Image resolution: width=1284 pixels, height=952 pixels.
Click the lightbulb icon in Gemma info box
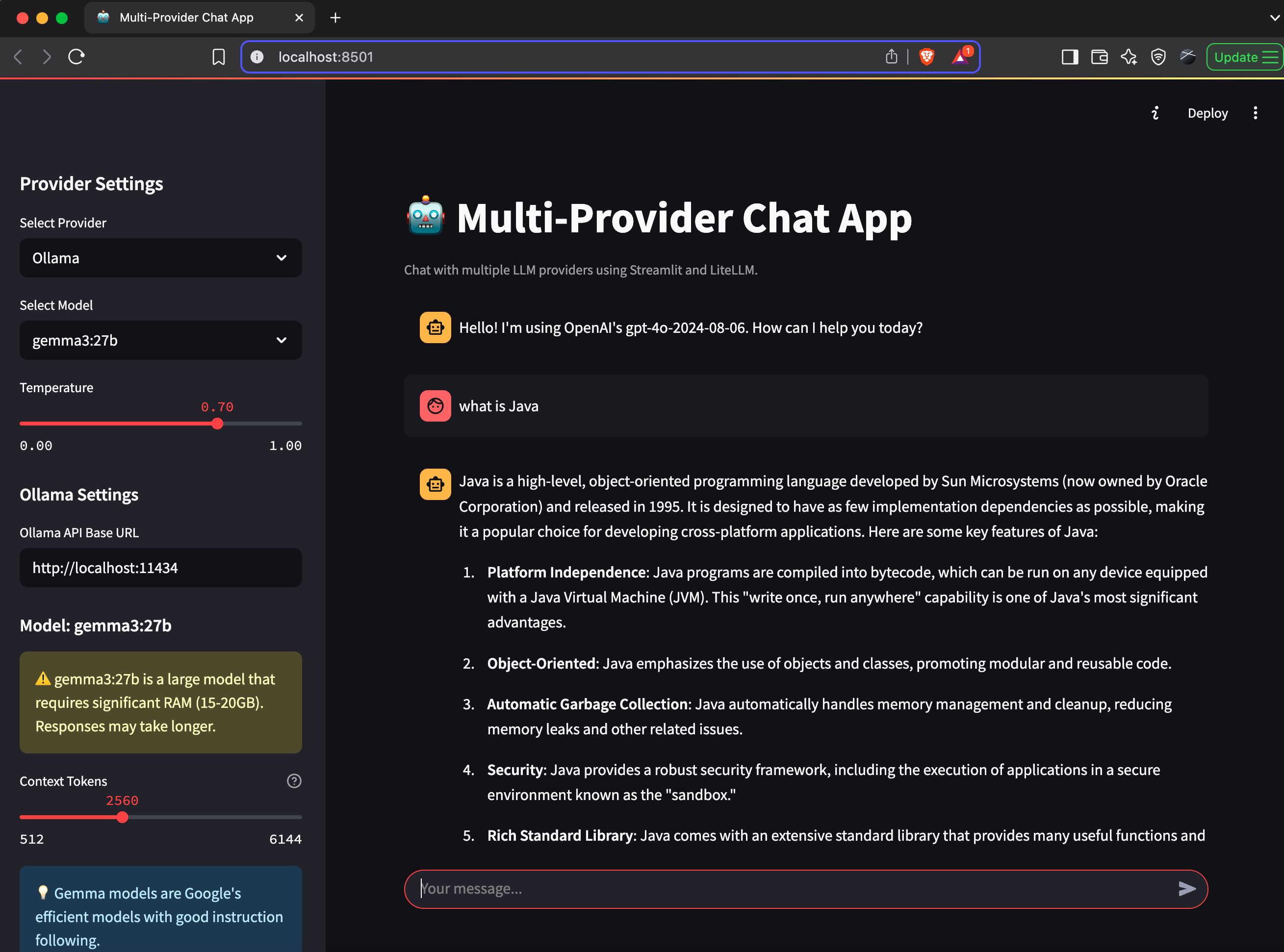[x=43, y=893]
